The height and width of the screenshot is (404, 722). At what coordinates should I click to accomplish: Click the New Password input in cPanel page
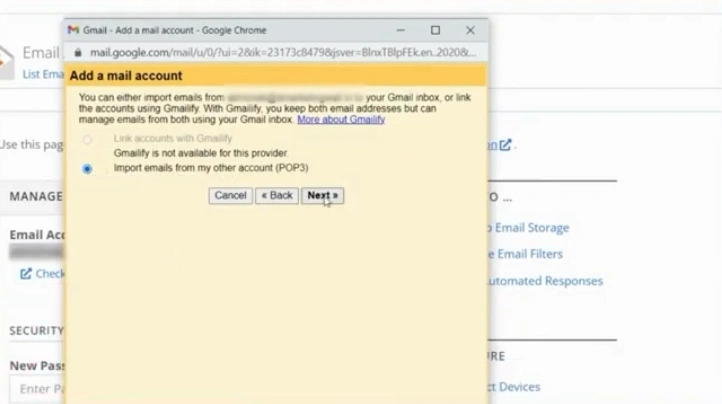click(x=37, y=389)
